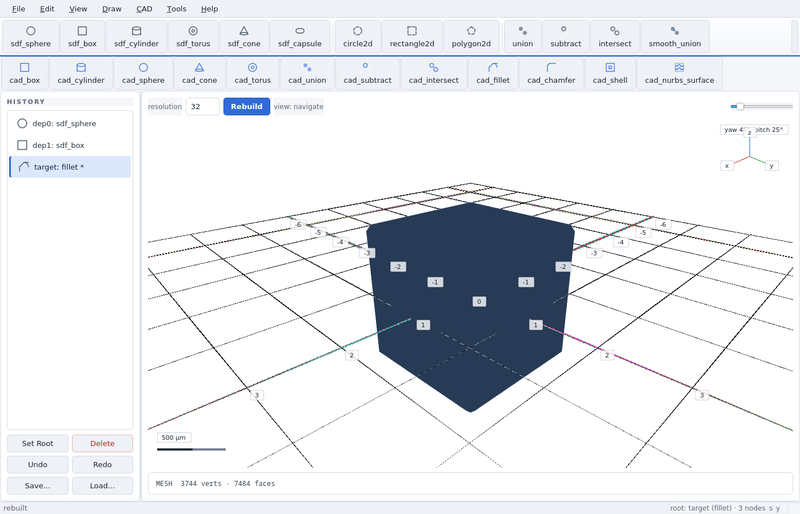Image resolution: width=800 pixels, height=514 pixels.
Task: Select the sdf_box tool
Action: [x=82, y=37]
